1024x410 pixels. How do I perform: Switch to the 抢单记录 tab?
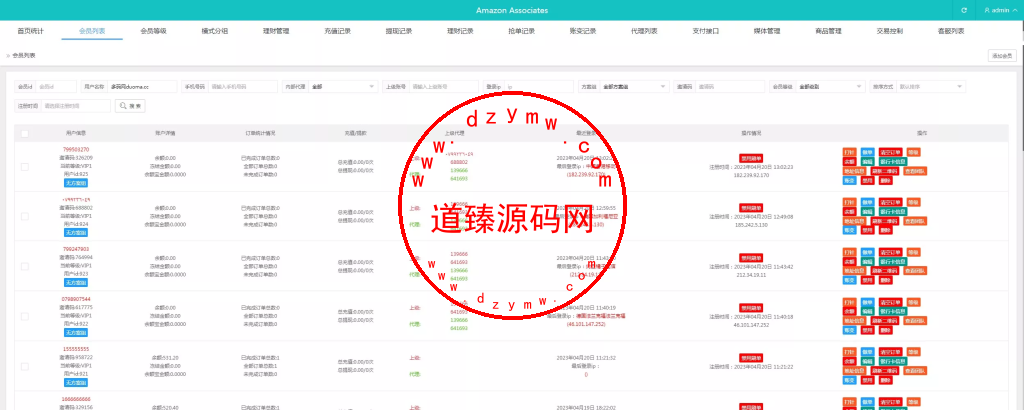(x=521, y=31)
